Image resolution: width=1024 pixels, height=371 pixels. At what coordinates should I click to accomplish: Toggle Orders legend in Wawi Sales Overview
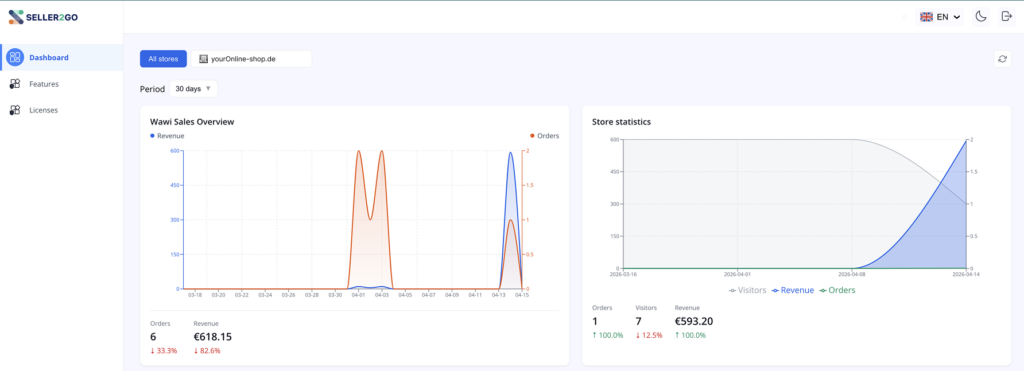tap(545, 136)
